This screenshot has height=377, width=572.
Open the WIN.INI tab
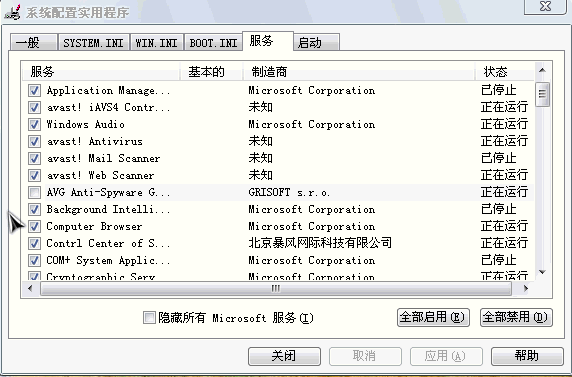pos(156,43)
